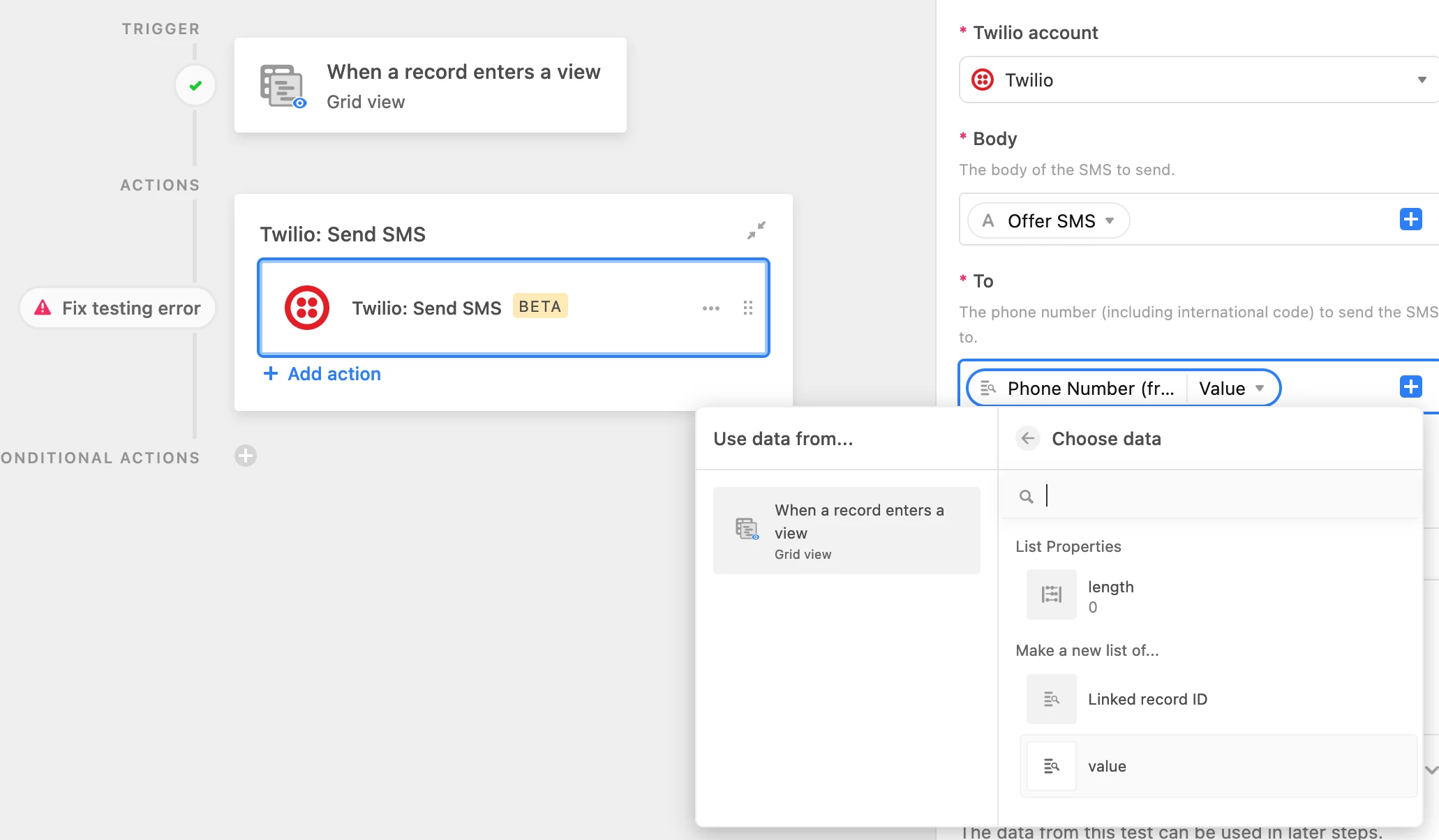
Task: Add a conditional action with plus icon
Action: pyautogui.click(x=245, y=456)
